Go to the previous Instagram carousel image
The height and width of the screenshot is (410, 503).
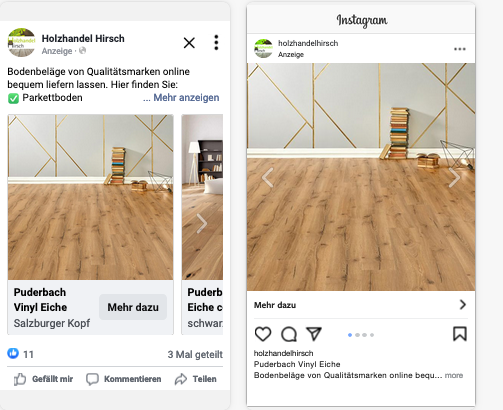point(267,178)
